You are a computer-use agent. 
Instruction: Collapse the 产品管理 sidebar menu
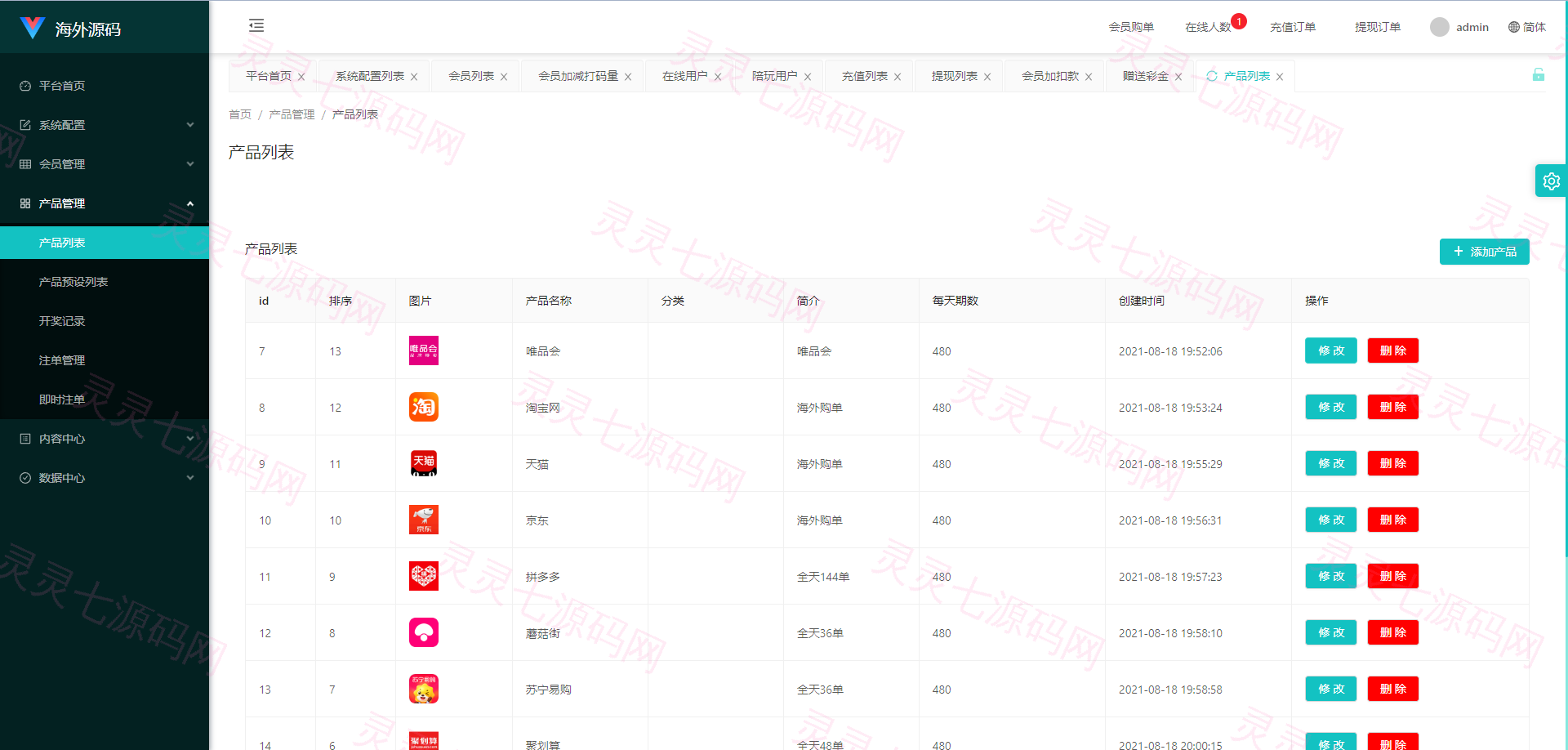(x=105, y=203)
